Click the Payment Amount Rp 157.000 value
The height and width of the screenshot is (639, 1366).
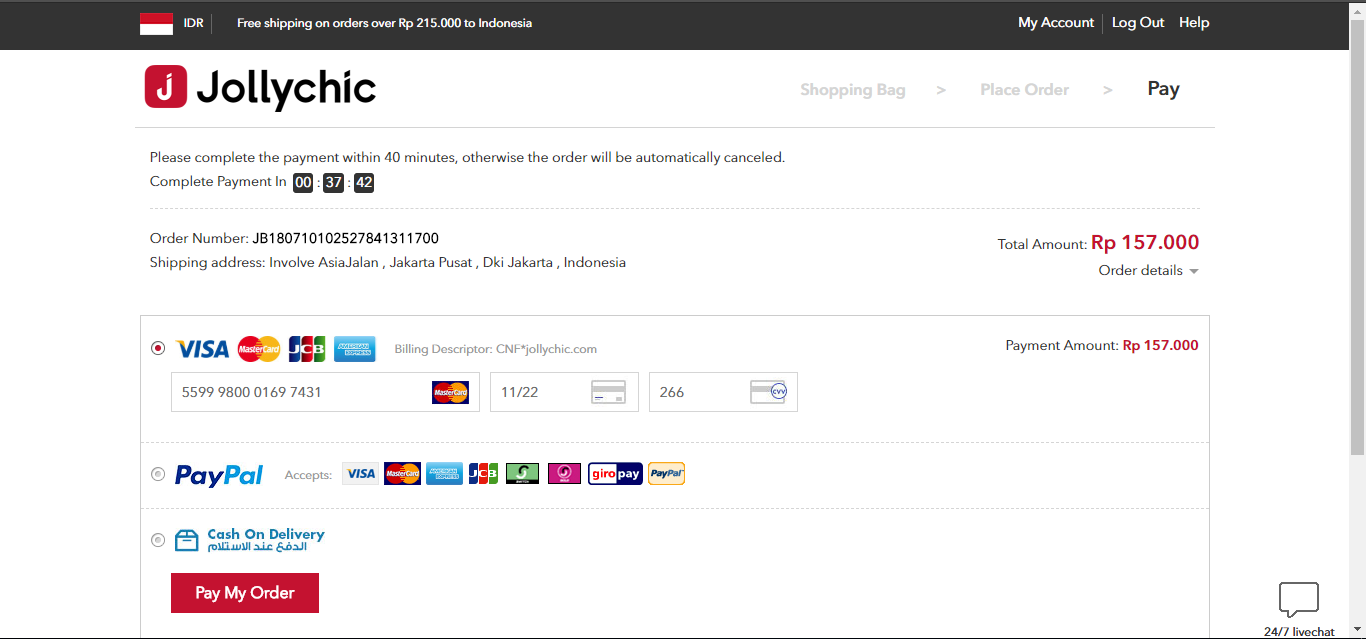pos(1161,345)
